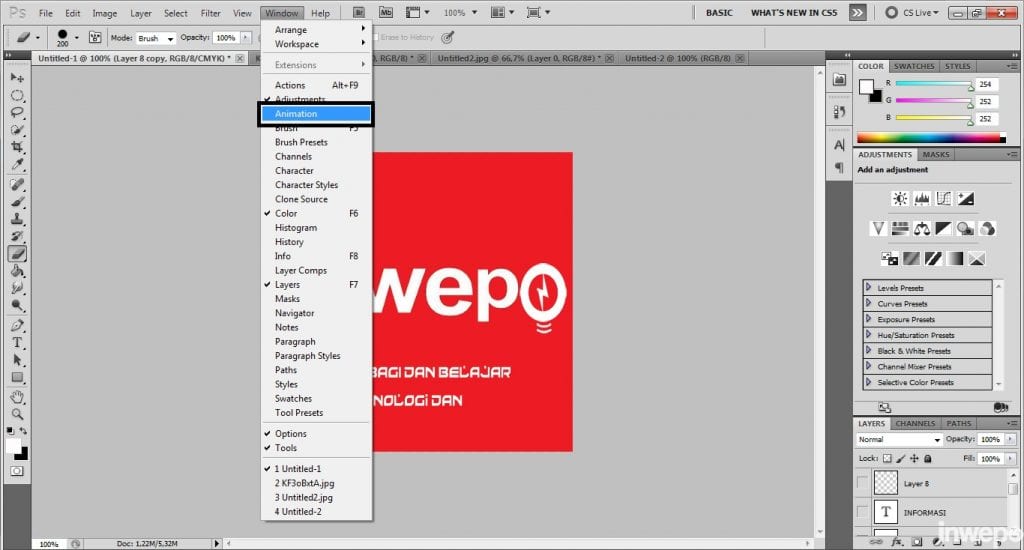1024x550 pixels.
Task: Add a Brightness/Contrast adjustment
Action: (x=900, y=199)
